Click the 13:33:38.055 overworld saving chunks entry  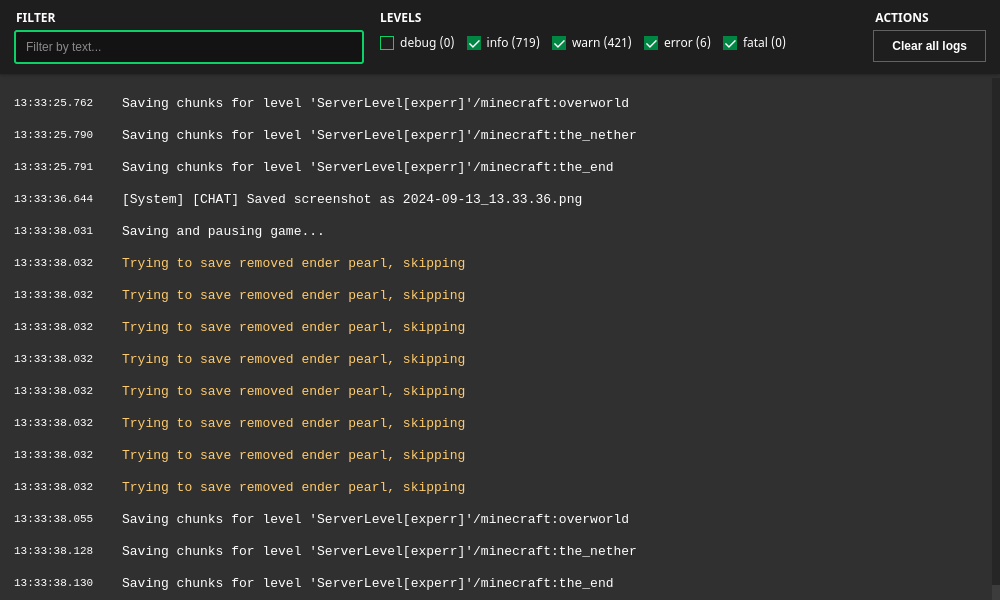click(375, 520)
